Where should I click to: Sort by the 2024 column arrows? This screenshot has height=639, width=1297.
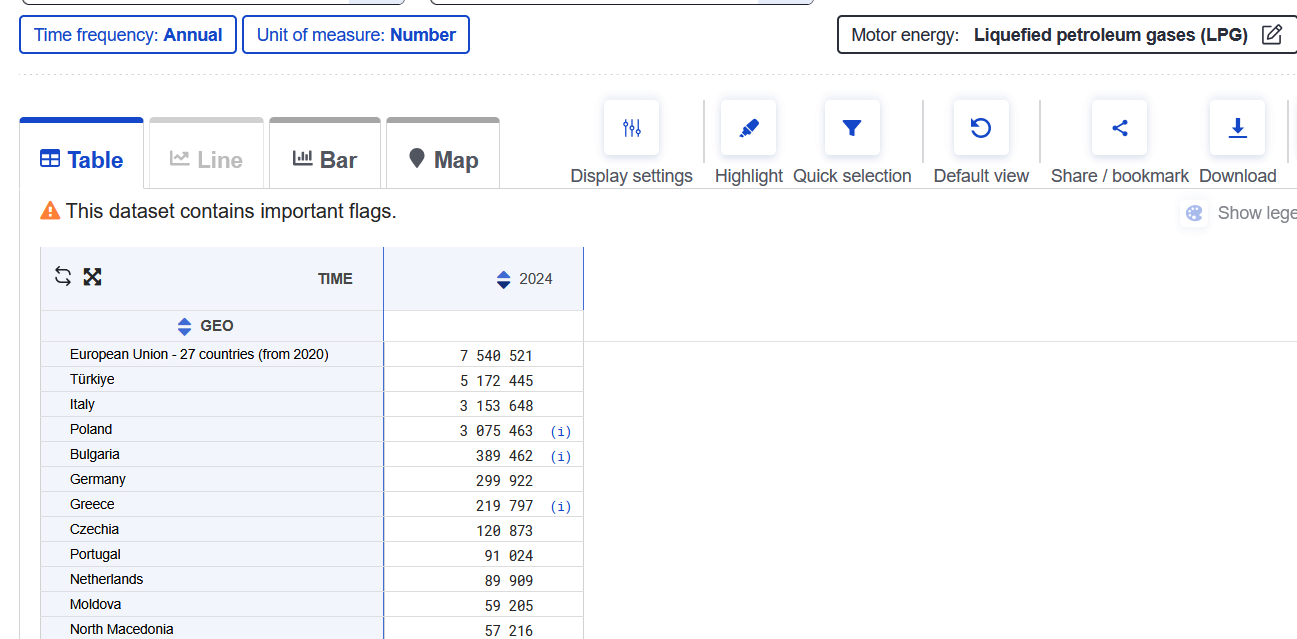click(x=503, y=279)
